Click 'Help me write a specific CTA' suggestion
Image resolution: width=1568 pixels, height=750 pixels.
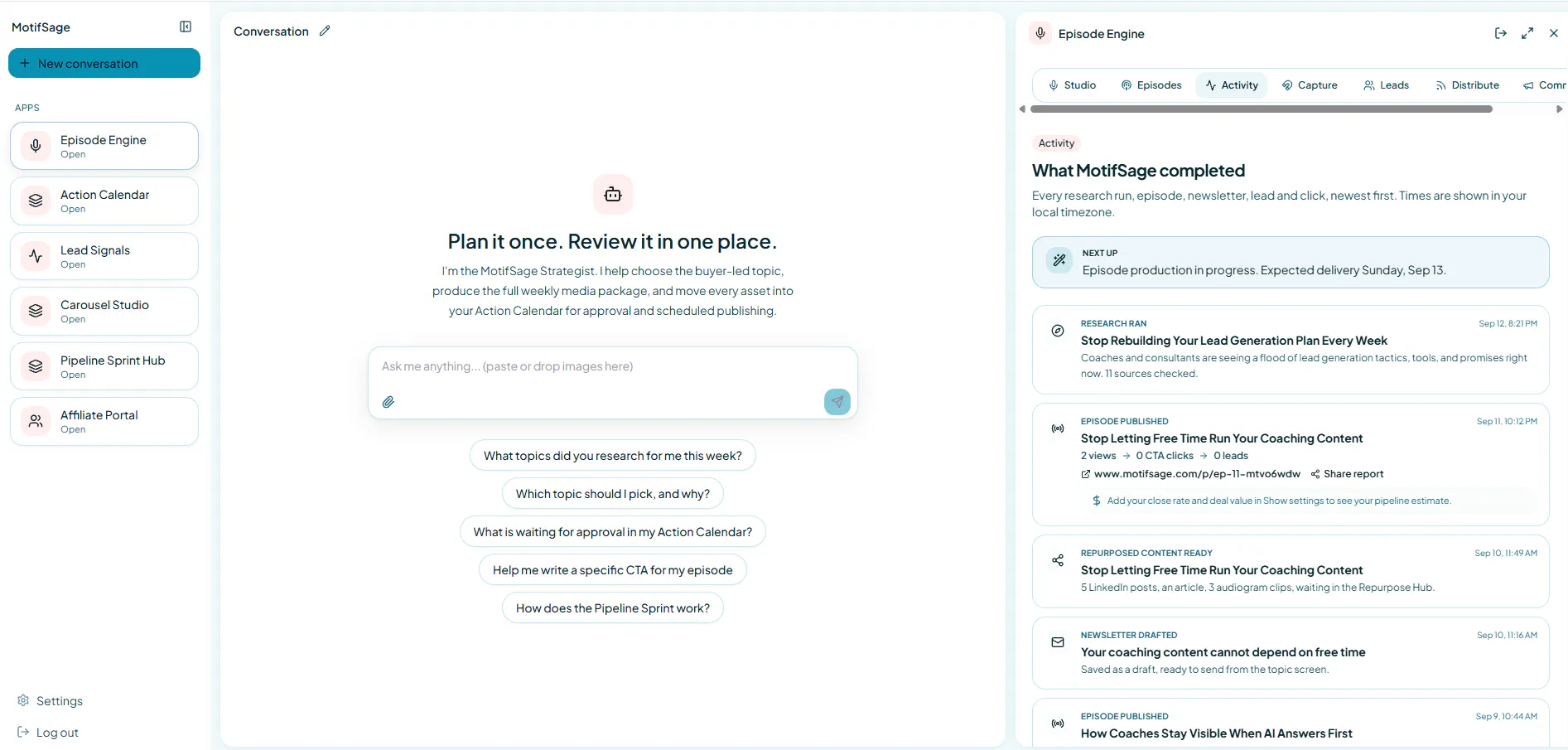click(613, 570)
